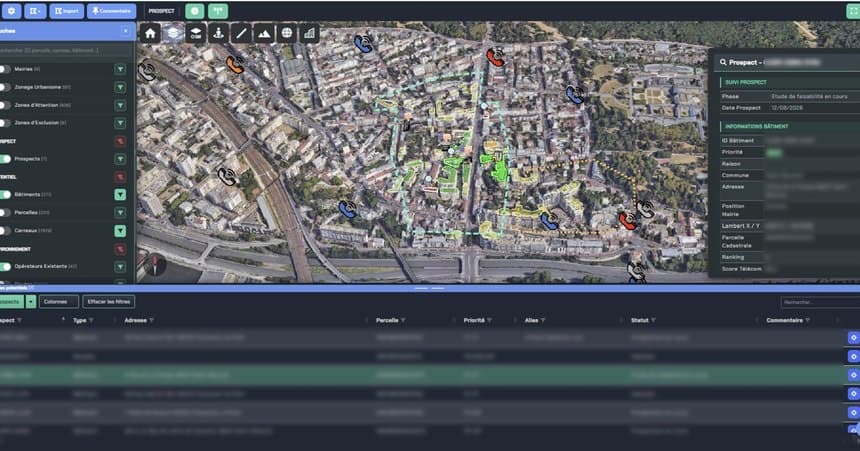
Task: Click the Colonnes button
Action: click(x=59, y=302)
